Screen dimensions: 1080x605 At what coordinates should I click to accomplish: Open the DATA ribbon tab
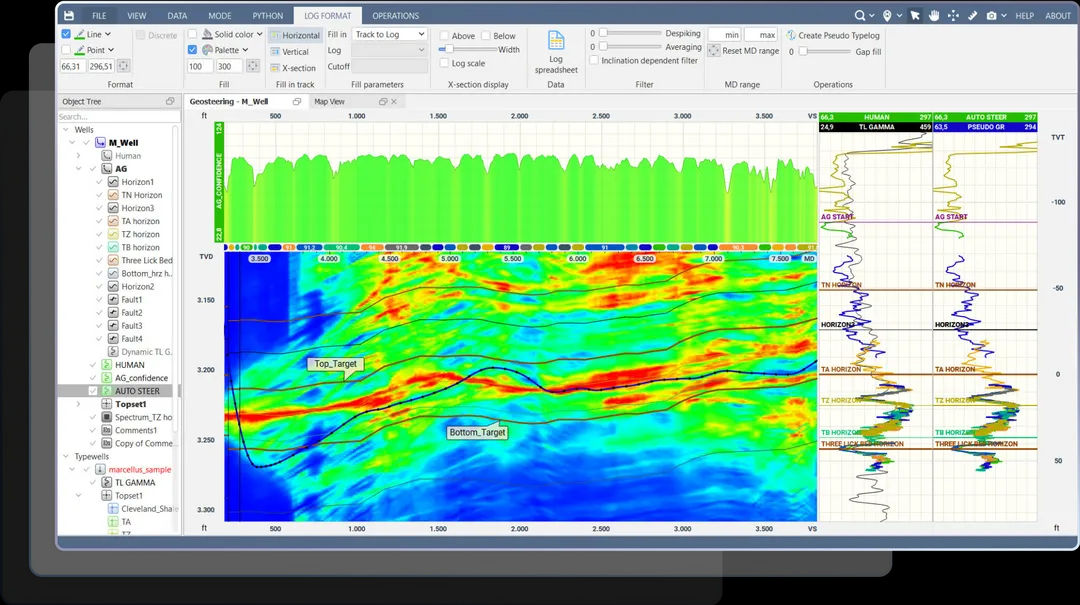177,15
